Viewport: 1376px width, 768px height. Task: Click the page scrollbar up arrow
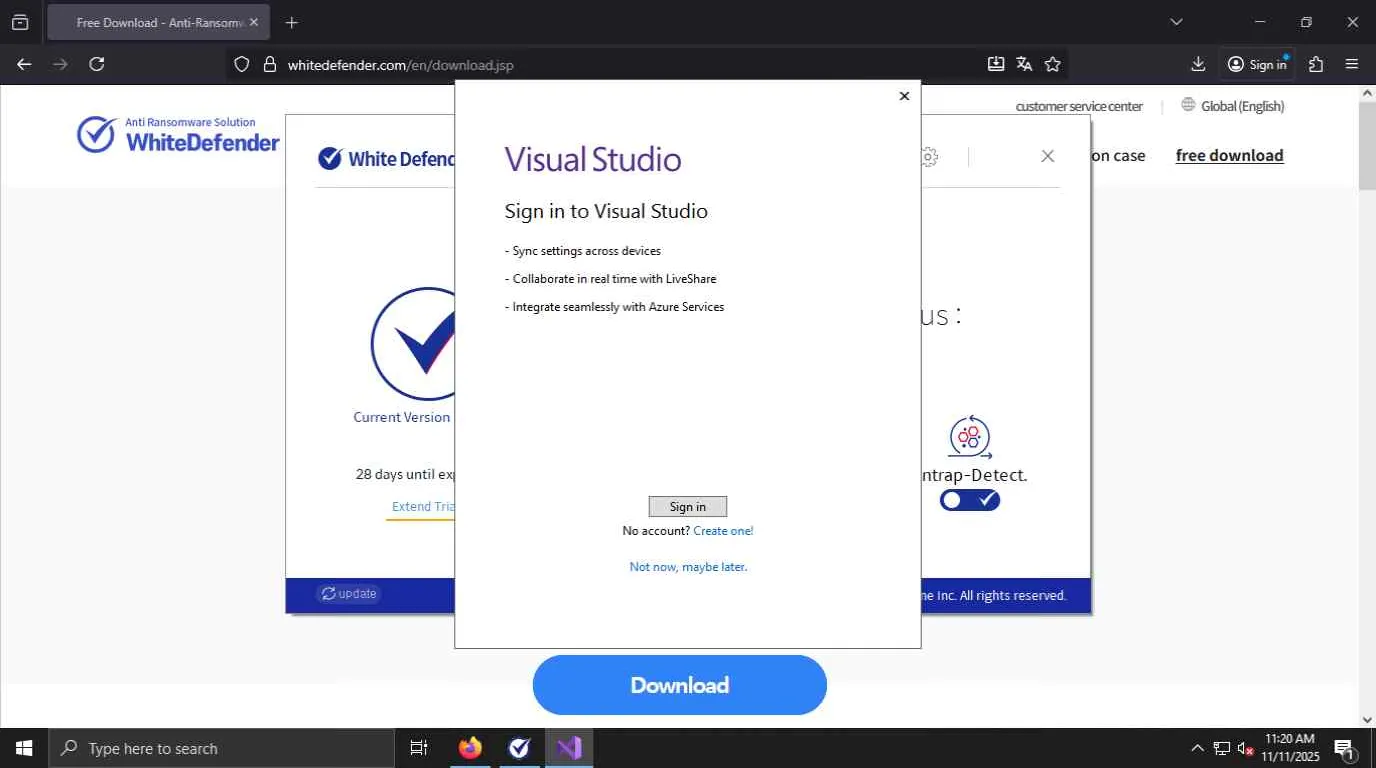[1368, 93]
